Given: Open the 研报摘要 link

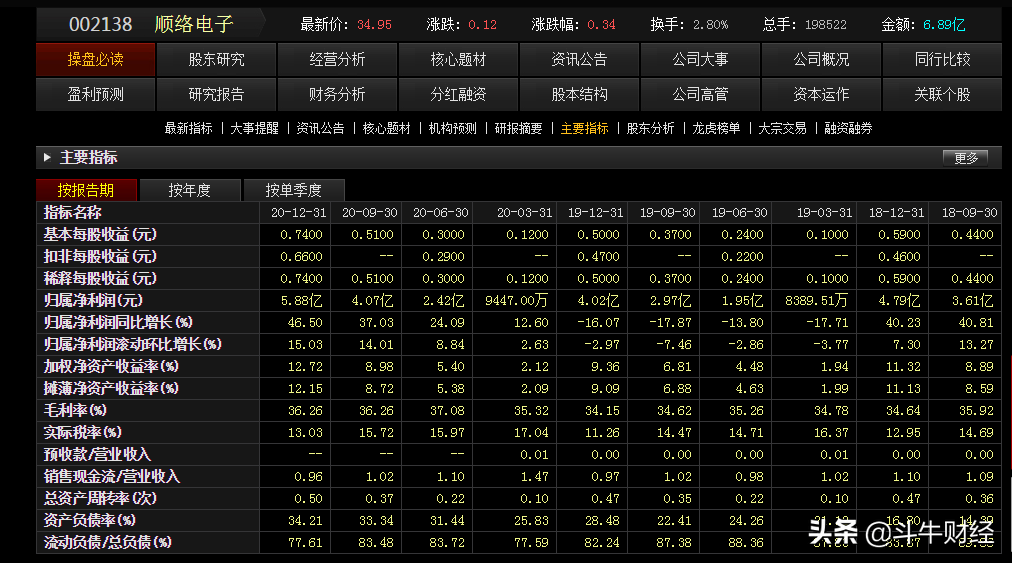Looking at the screenshot, I should click(x=518, y=128).
